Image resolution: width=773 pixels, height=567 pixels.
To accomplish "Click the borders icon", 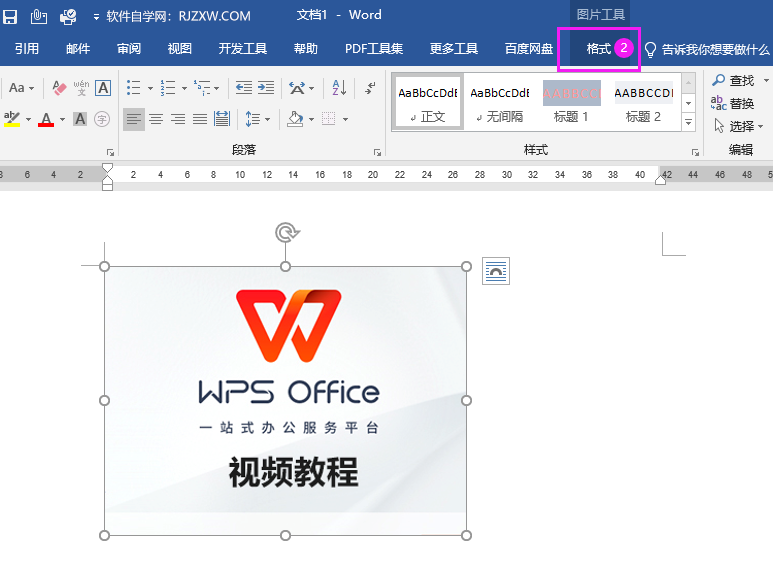I will coord(329,119).
